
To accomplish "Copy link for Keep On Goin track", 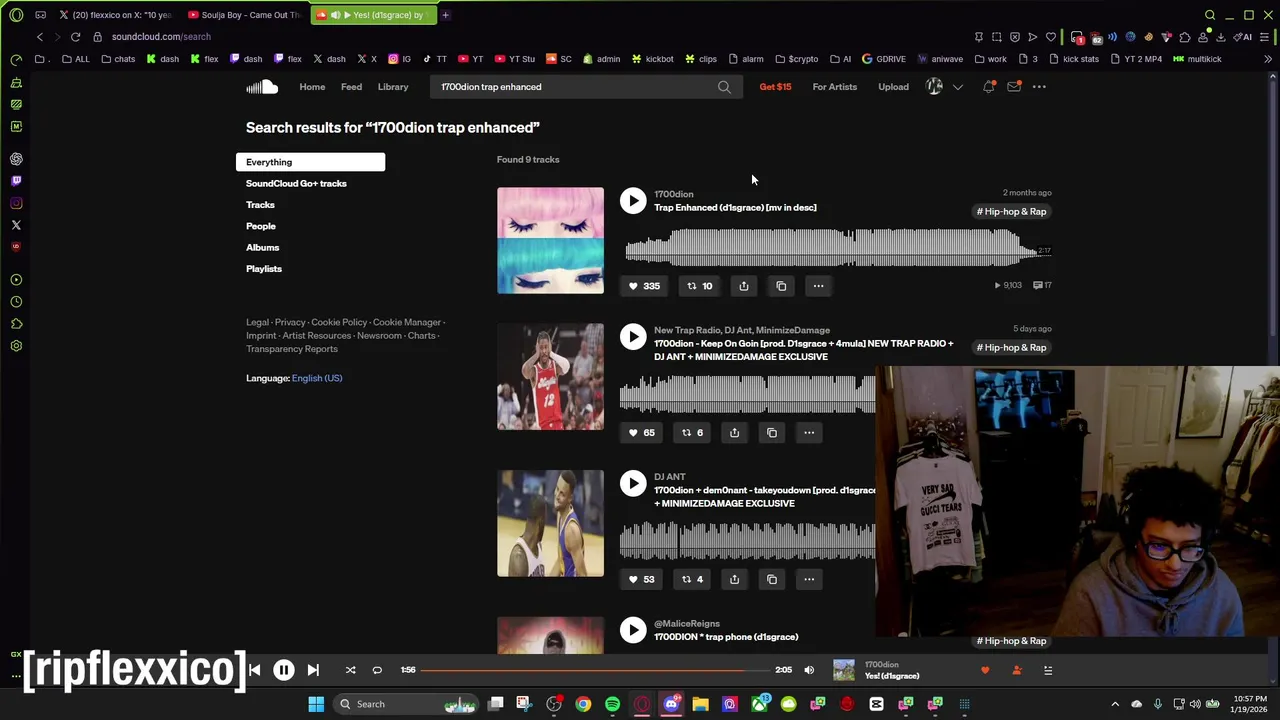I will click(x=772, y=433).
